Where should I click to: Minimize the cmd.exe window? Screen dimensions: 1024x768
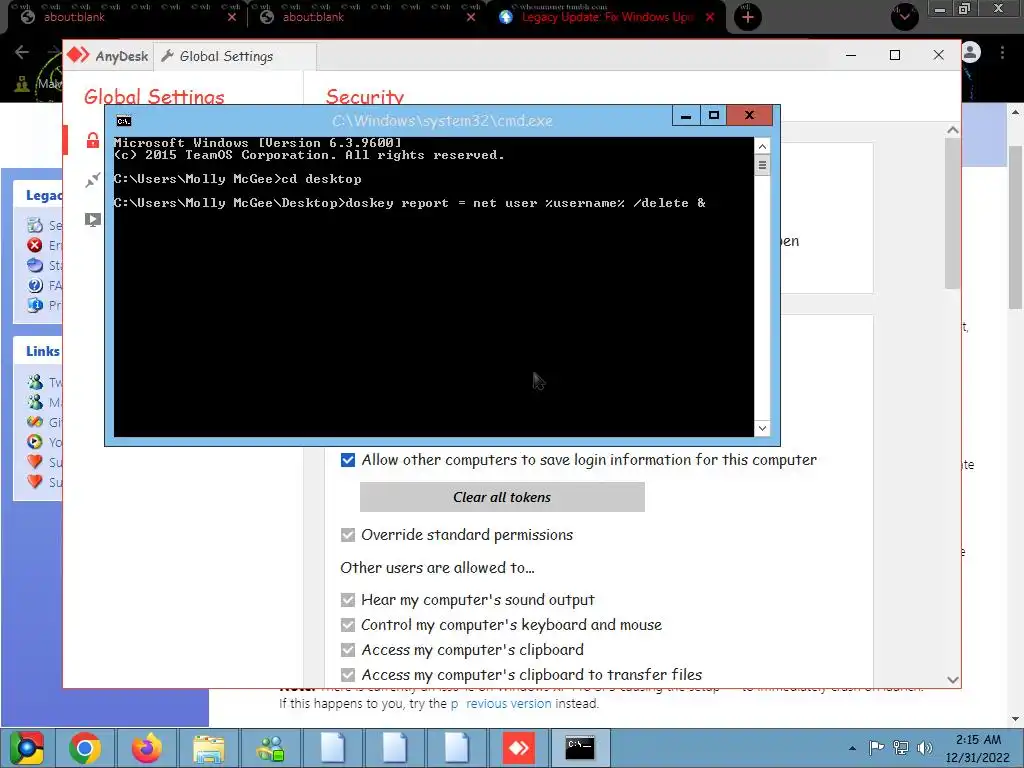click(686, 116)
